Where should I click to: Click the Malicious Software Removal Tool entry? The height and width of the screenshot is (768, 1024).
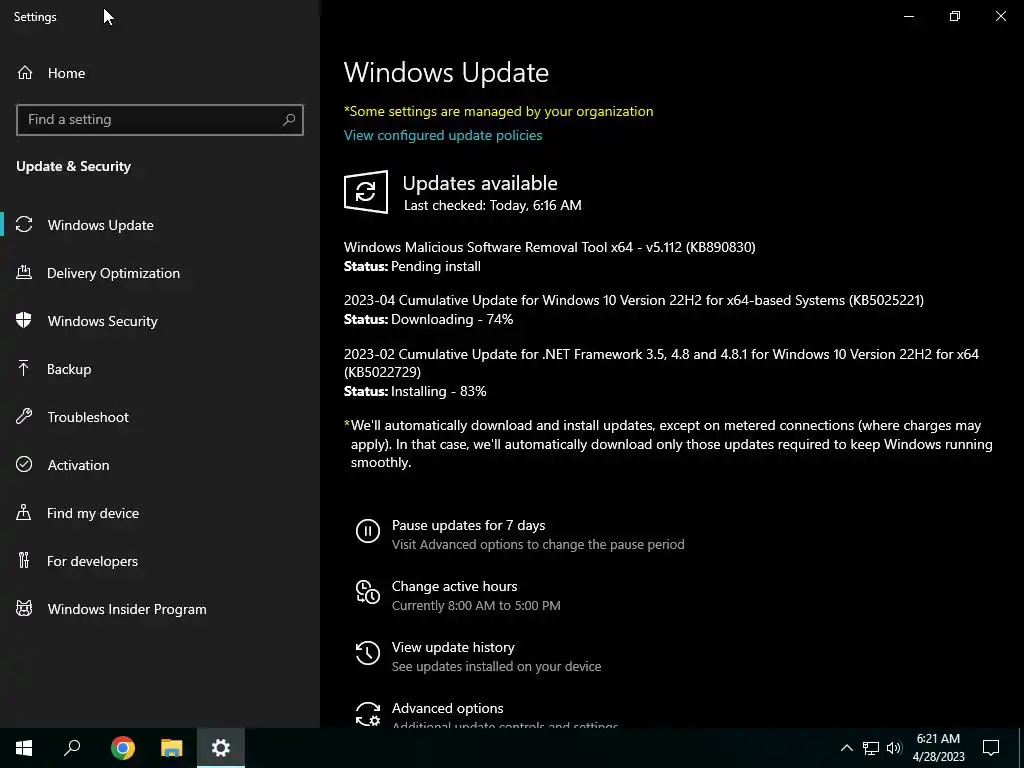coord(549,247)
